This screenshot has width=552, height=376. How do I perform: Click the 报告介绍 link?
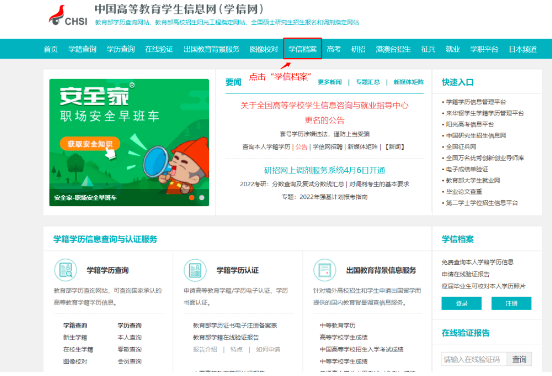point(205,349)
